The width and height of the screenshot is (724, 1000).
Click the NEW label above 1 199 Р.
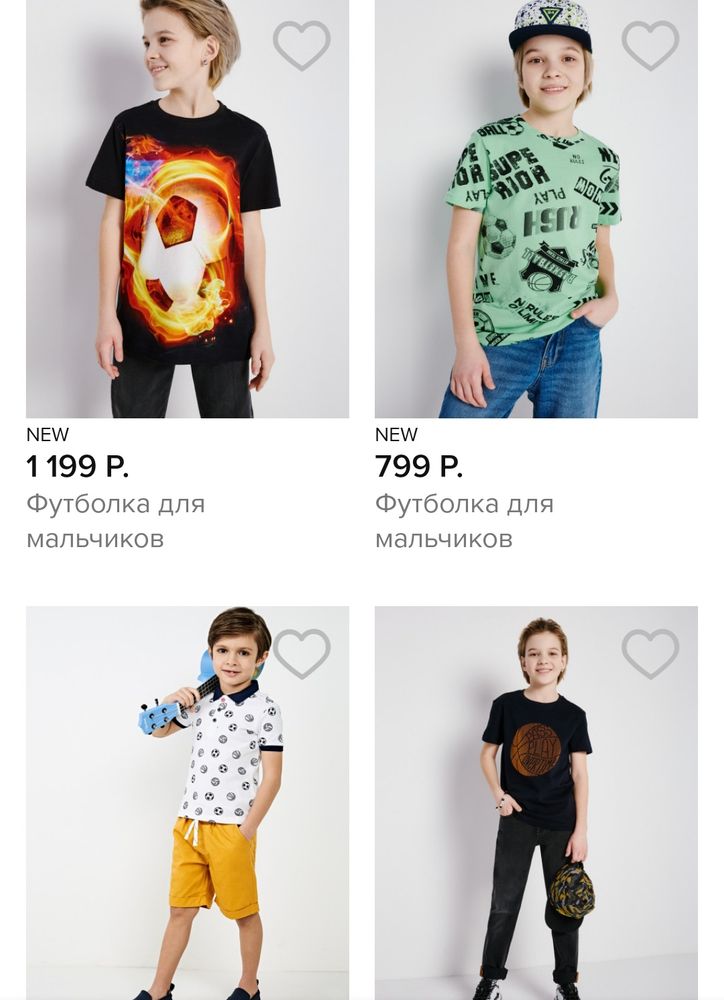(x=47, y=435)
